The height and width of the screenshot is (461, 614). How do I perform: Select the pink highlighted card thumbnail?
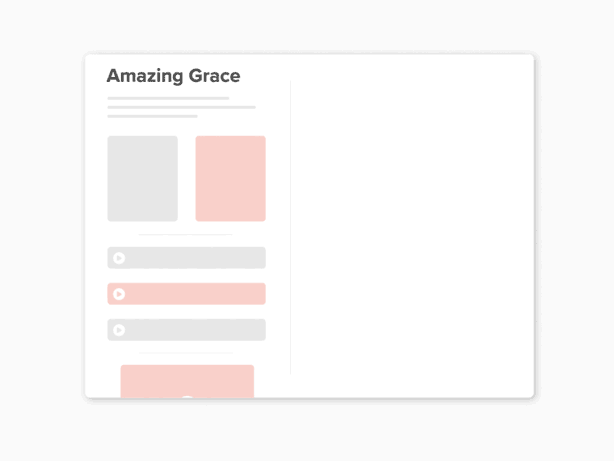click(x=231, y=179)
